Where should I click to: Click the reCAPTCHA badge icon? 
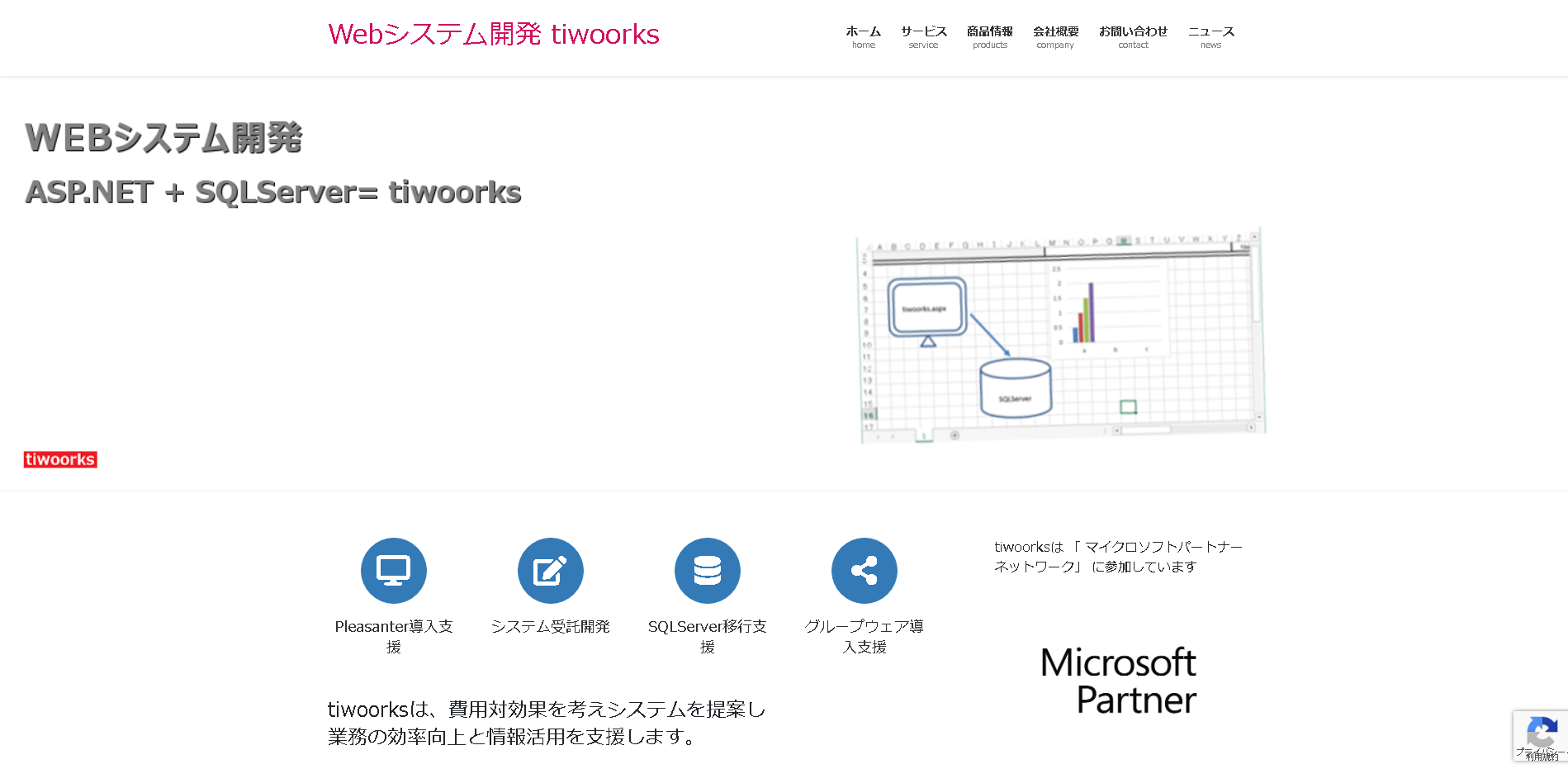[x=1541, y=733]
